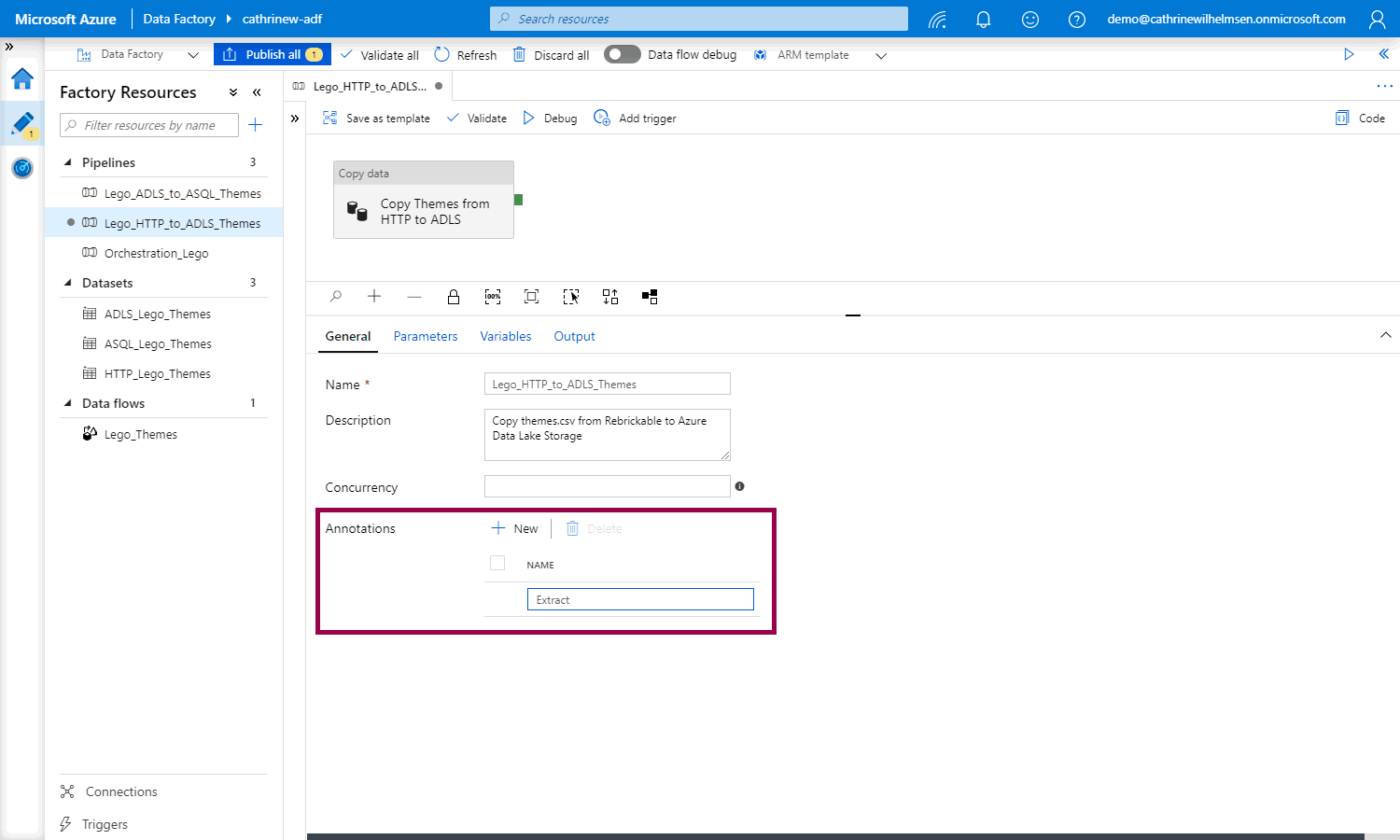Screen dimensions: 1400x840
Task: Open the Azure notifications bell
Action: 983,20
